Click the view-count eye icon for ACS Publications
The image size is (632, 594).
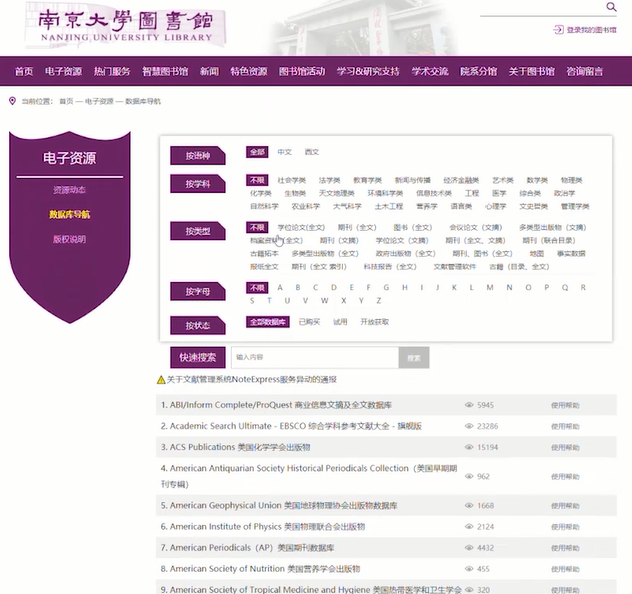coord(468,447)
